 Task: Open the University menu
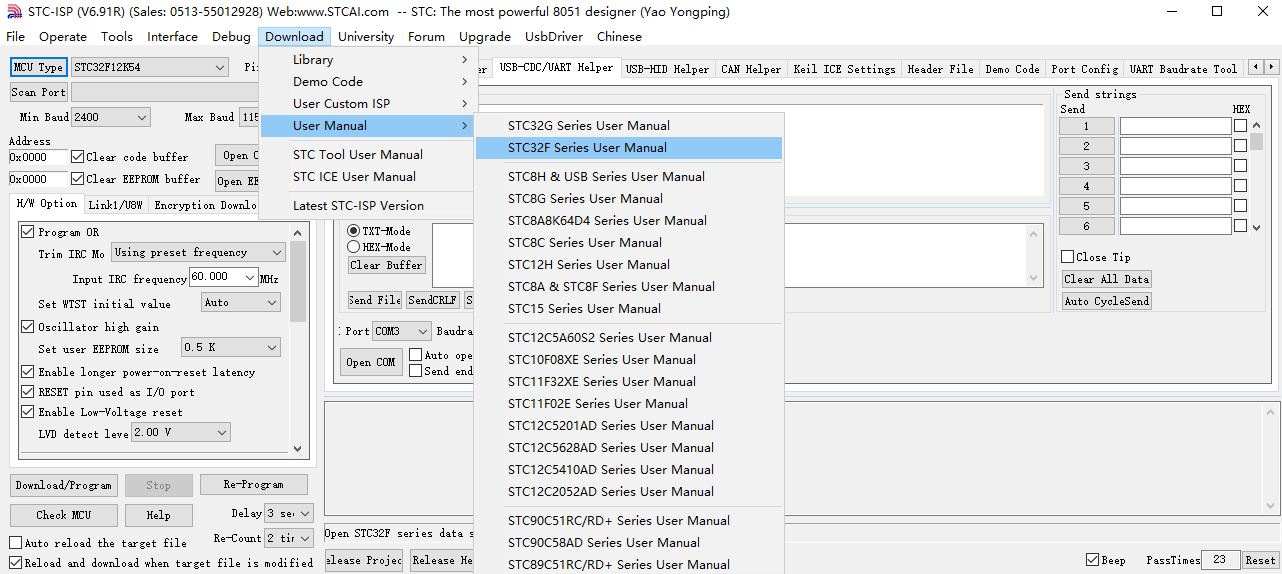pyautogui.click(x=366, y=37)
